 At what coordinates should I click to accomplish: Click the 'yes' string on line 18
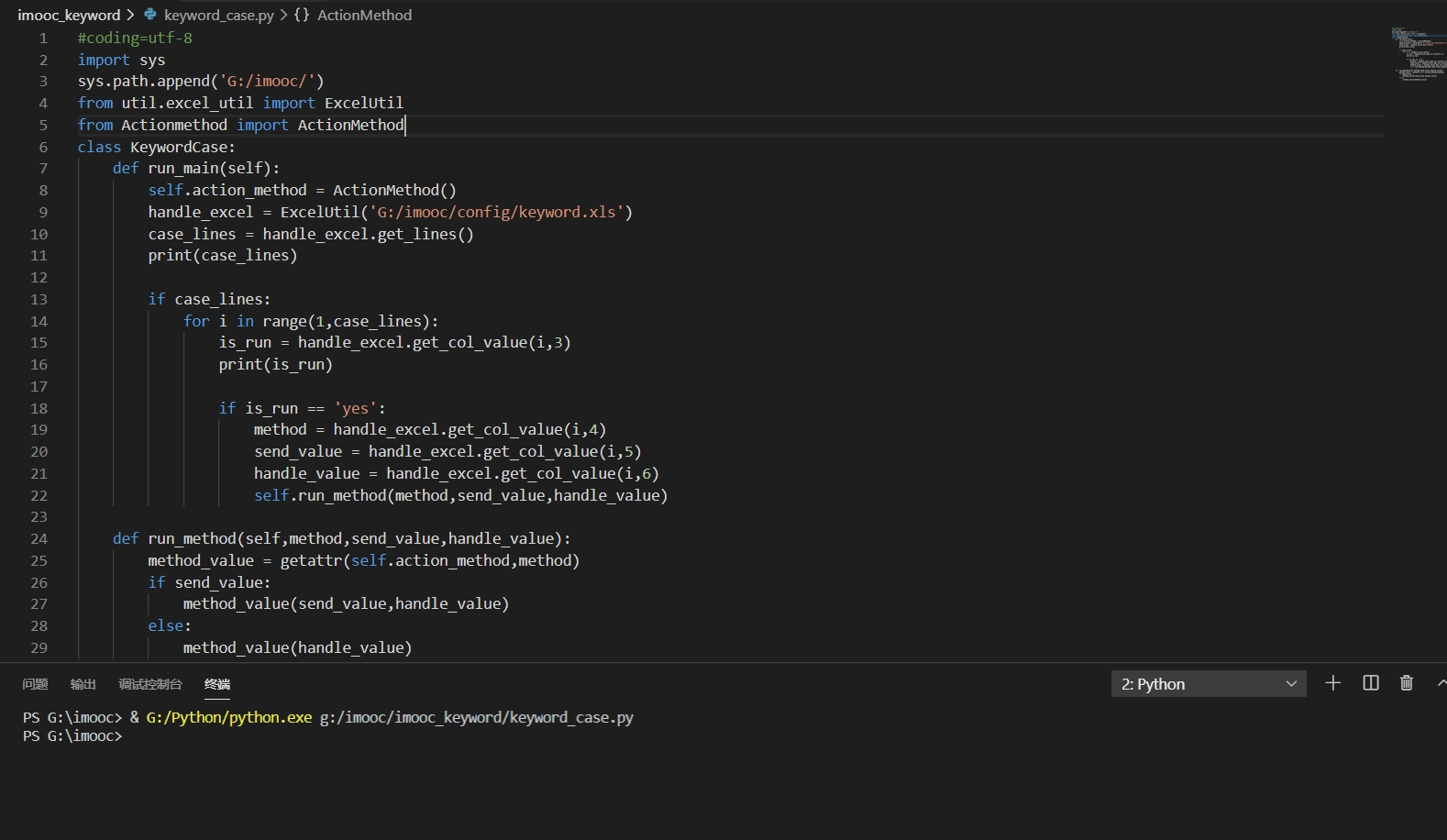(356, 408)
